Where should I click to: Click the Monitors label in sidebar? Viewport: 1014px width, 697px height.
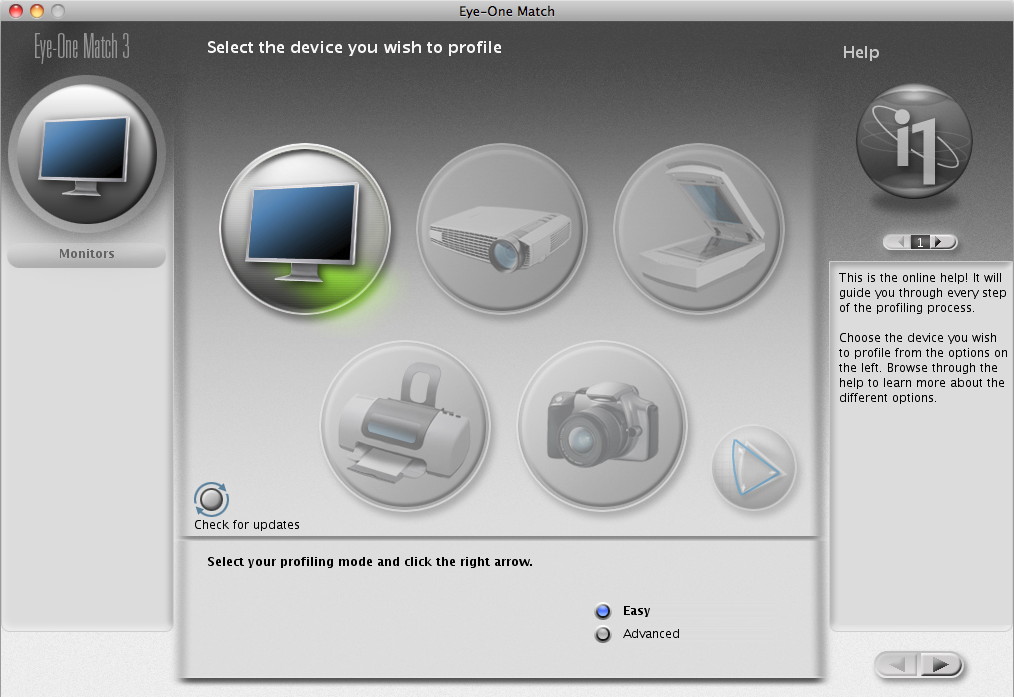[87, 253]
